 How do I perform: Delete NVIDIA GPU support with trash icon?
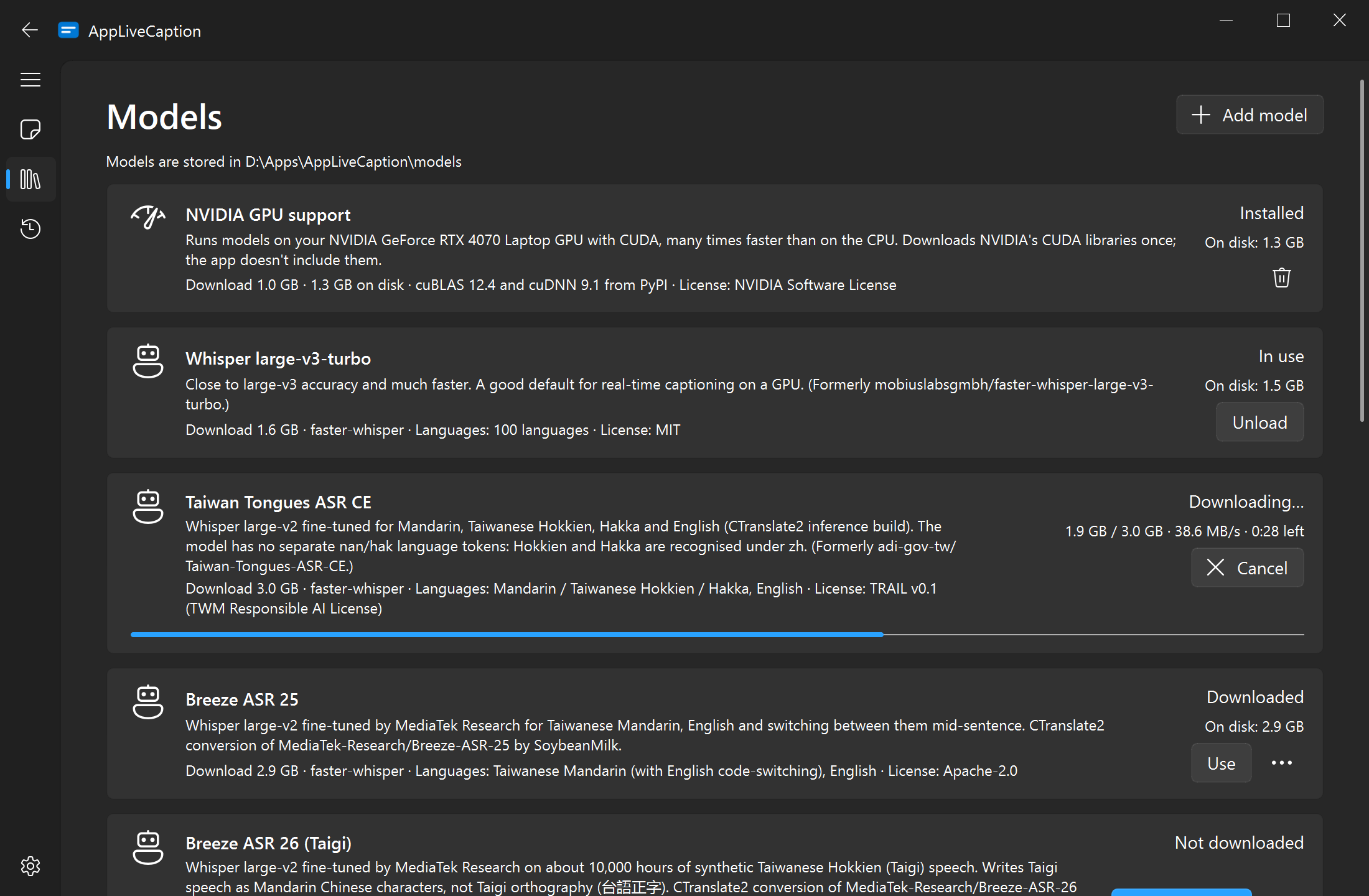click(x=1281, y=277)
